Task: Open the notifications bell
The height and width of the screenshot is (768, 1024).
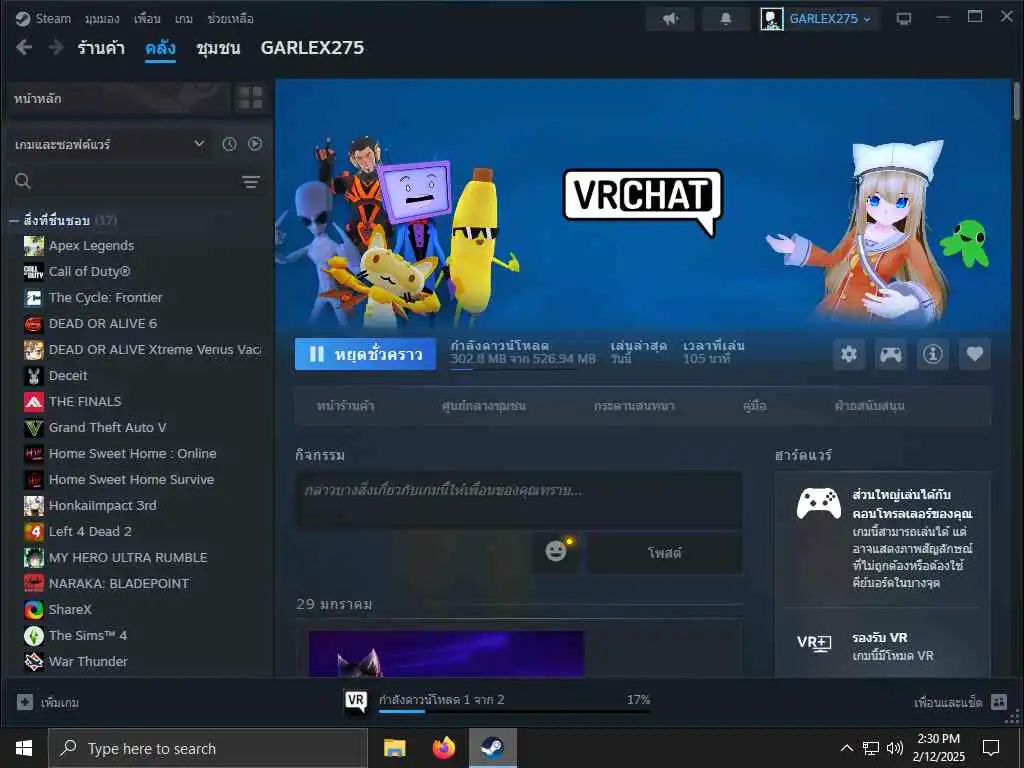Action: [x=726, y=19]
